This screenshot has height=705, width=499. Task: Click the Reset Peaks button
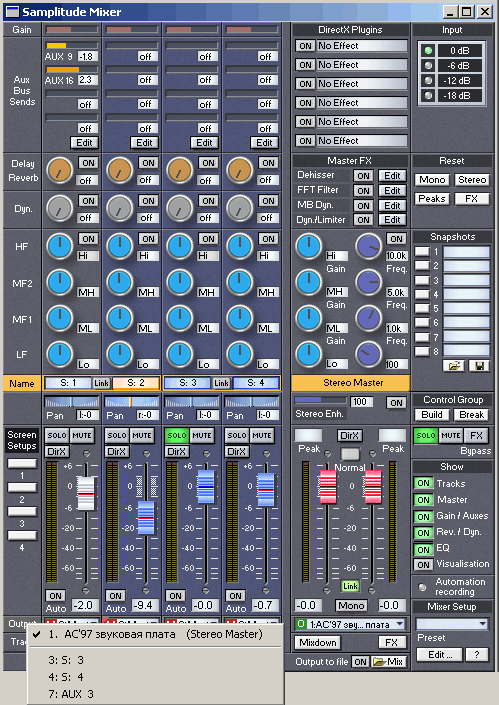tap(432, 199)
